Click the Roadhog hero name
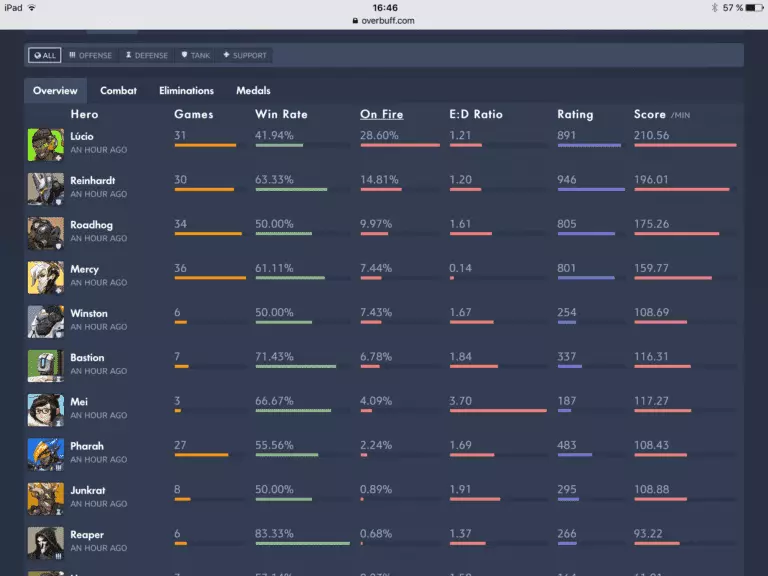Viewport: 768px width, 576px height. pyautogui.click(x=92, y=225)
